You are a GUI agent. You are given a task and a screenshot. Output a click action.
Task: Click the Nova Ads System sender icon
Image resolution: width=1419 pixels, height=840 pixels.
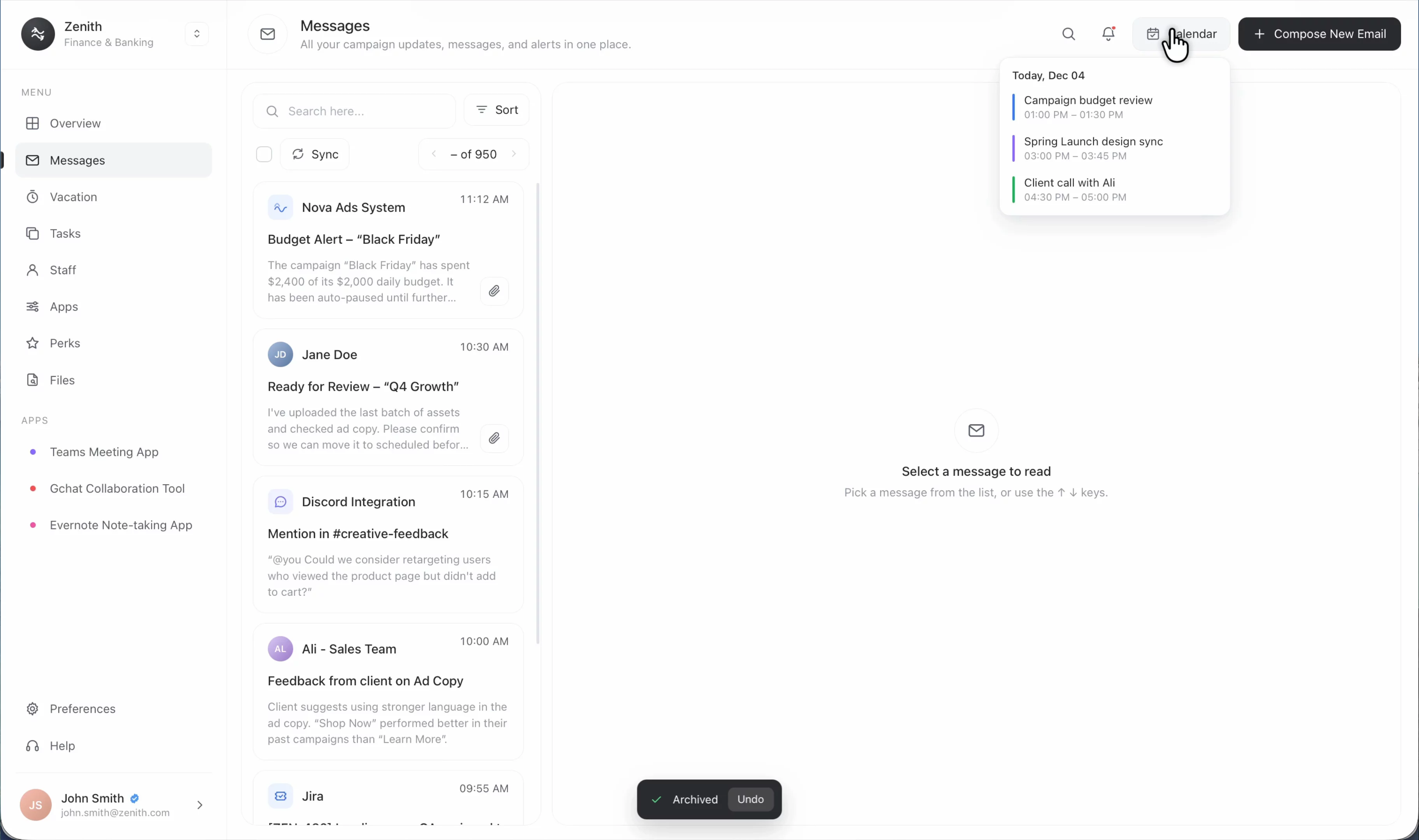(280, 207)
